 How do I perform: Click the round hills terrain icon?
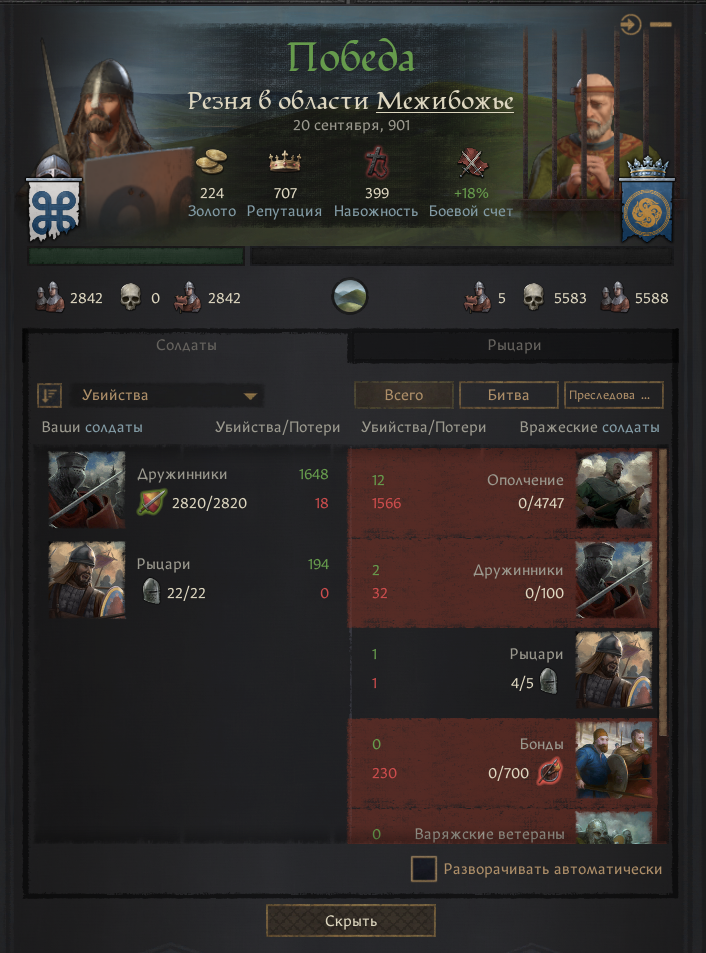click(349, 297)
